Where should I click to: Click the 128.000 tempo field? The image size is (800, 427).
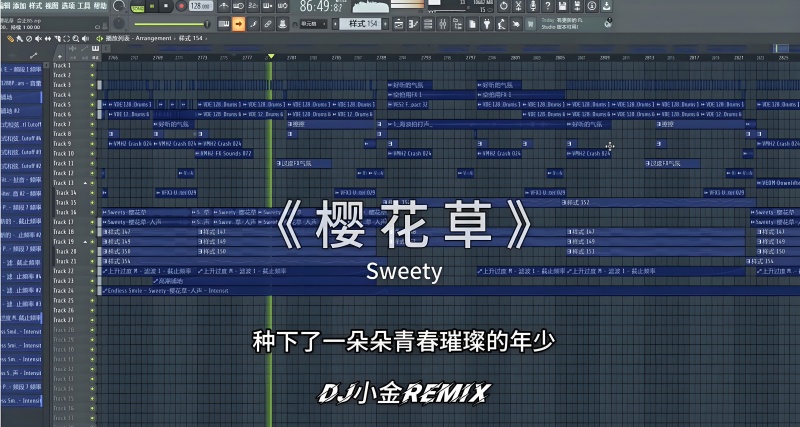coord(201,6)
